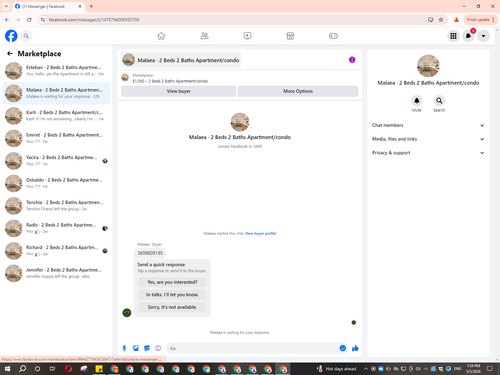Open the Gaming controller icon
The height and width of the screenshot is (375, 500).
pos(333,36)
